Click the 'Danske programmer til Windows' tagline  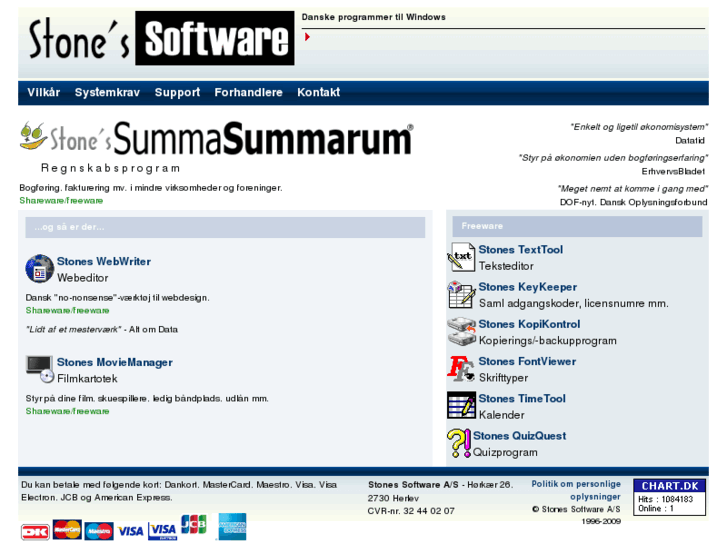click(374, 17)
